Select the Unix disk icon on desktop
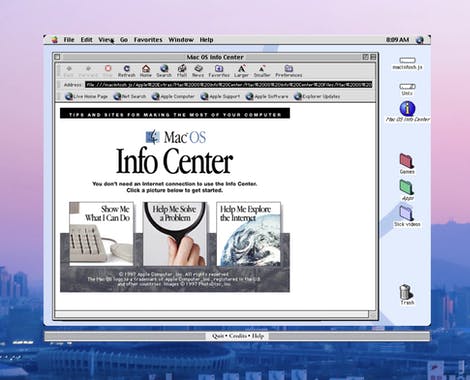This screenshot has width=470, height=380. click(407, 89)
